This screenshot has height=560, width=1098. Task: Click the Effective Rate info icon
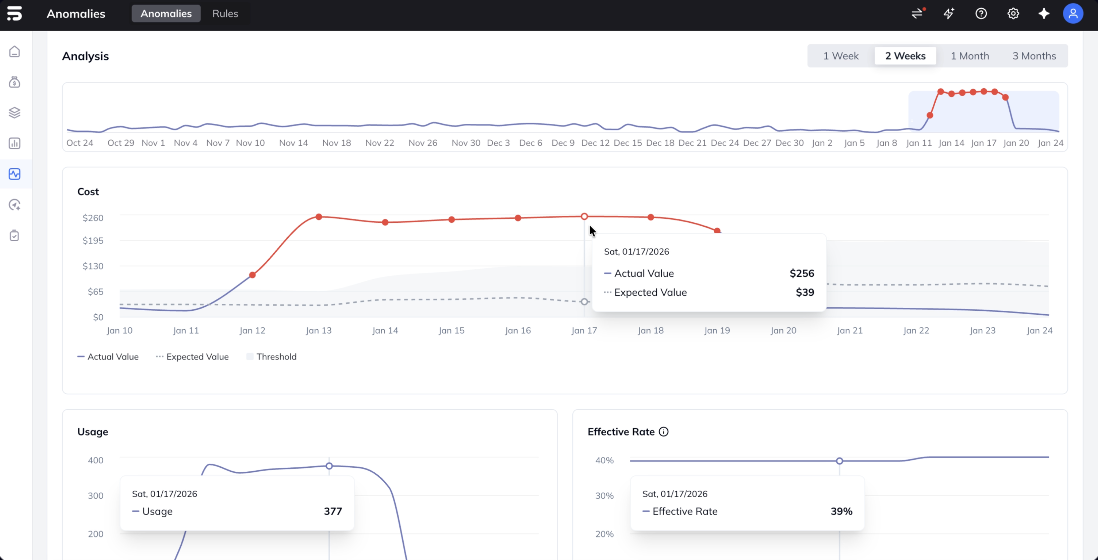664,432
